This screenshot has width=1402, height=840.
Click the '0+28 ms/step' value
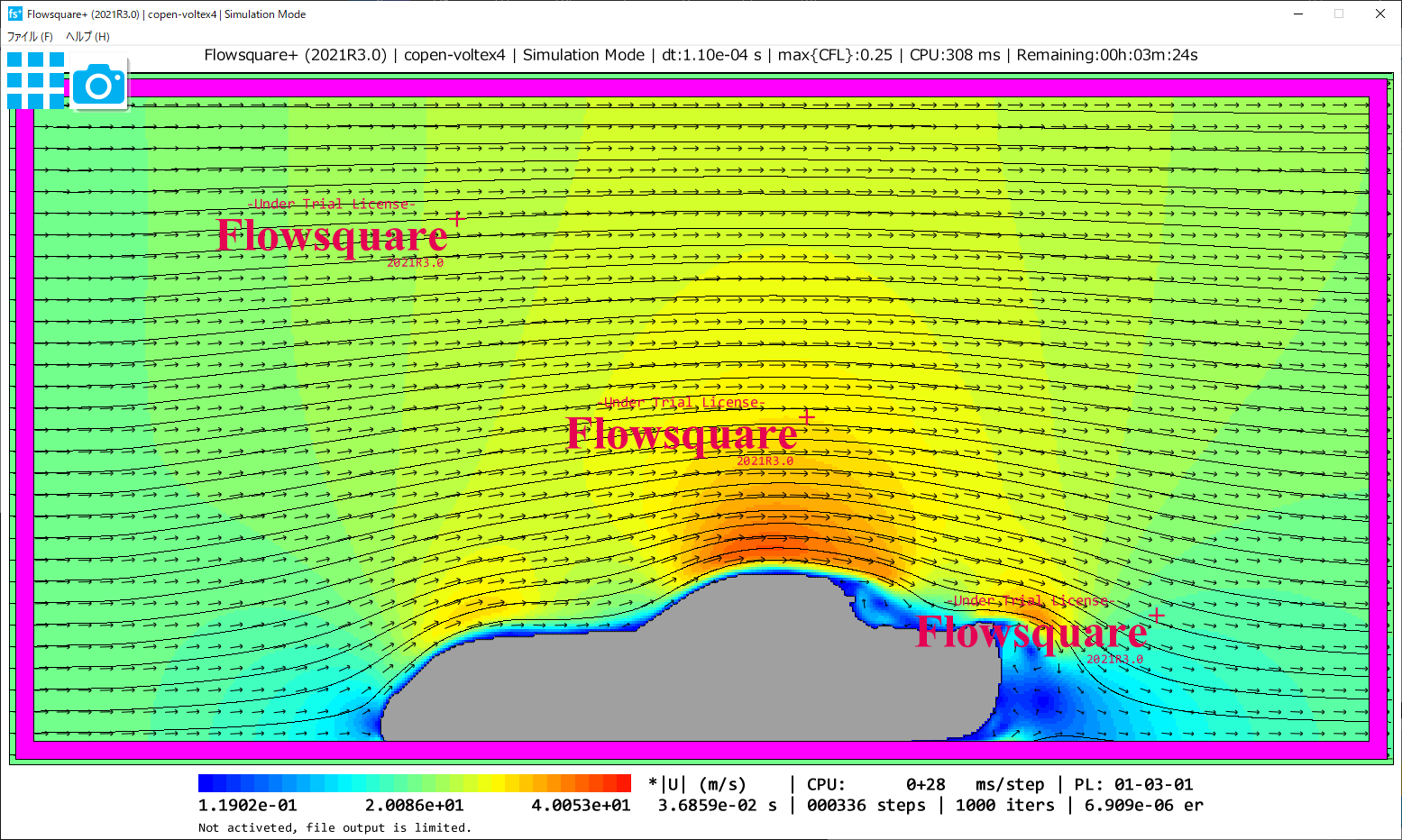pos(976,784)
